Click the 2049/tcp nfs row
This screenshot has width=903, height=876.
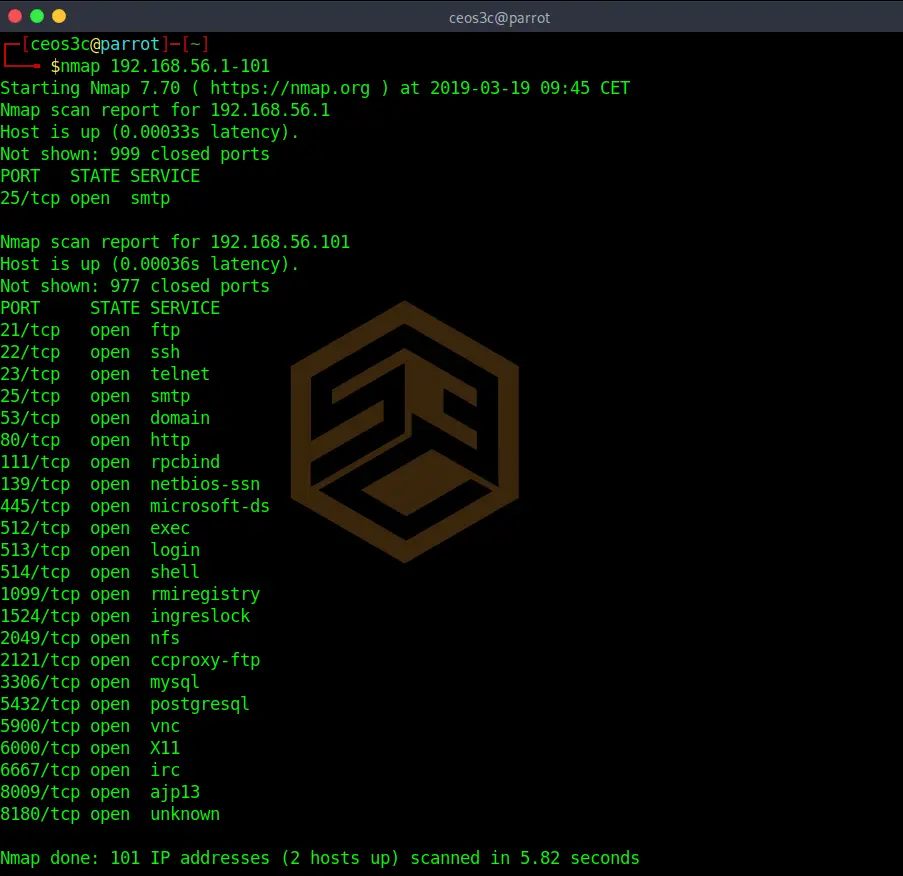point(90,638)
